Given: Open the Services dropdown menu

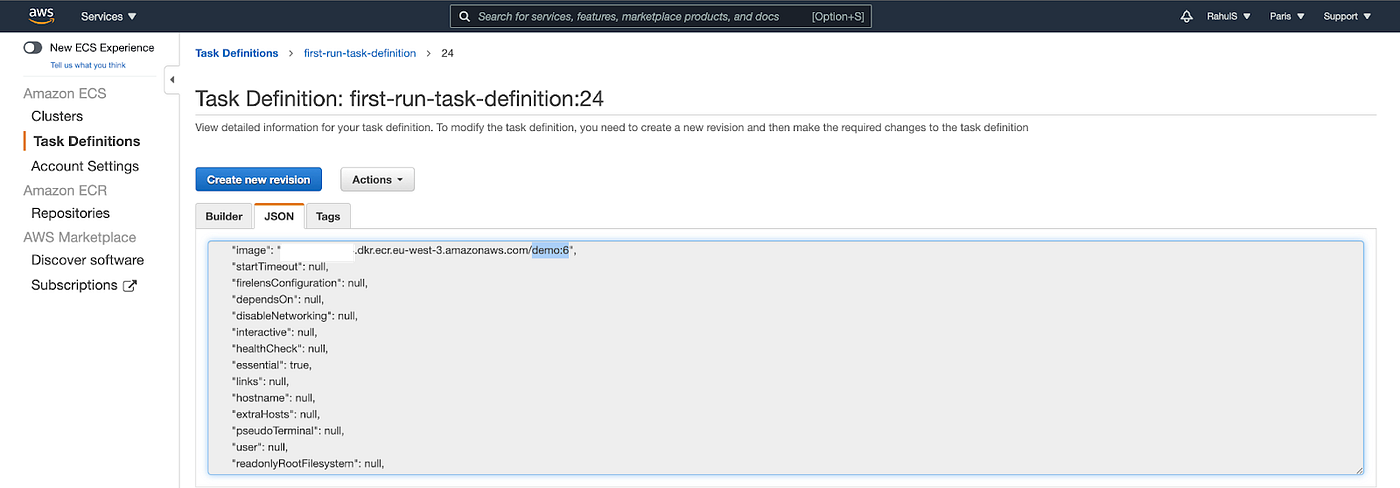Looking at the screenshot, I should [x=109, y=16].
